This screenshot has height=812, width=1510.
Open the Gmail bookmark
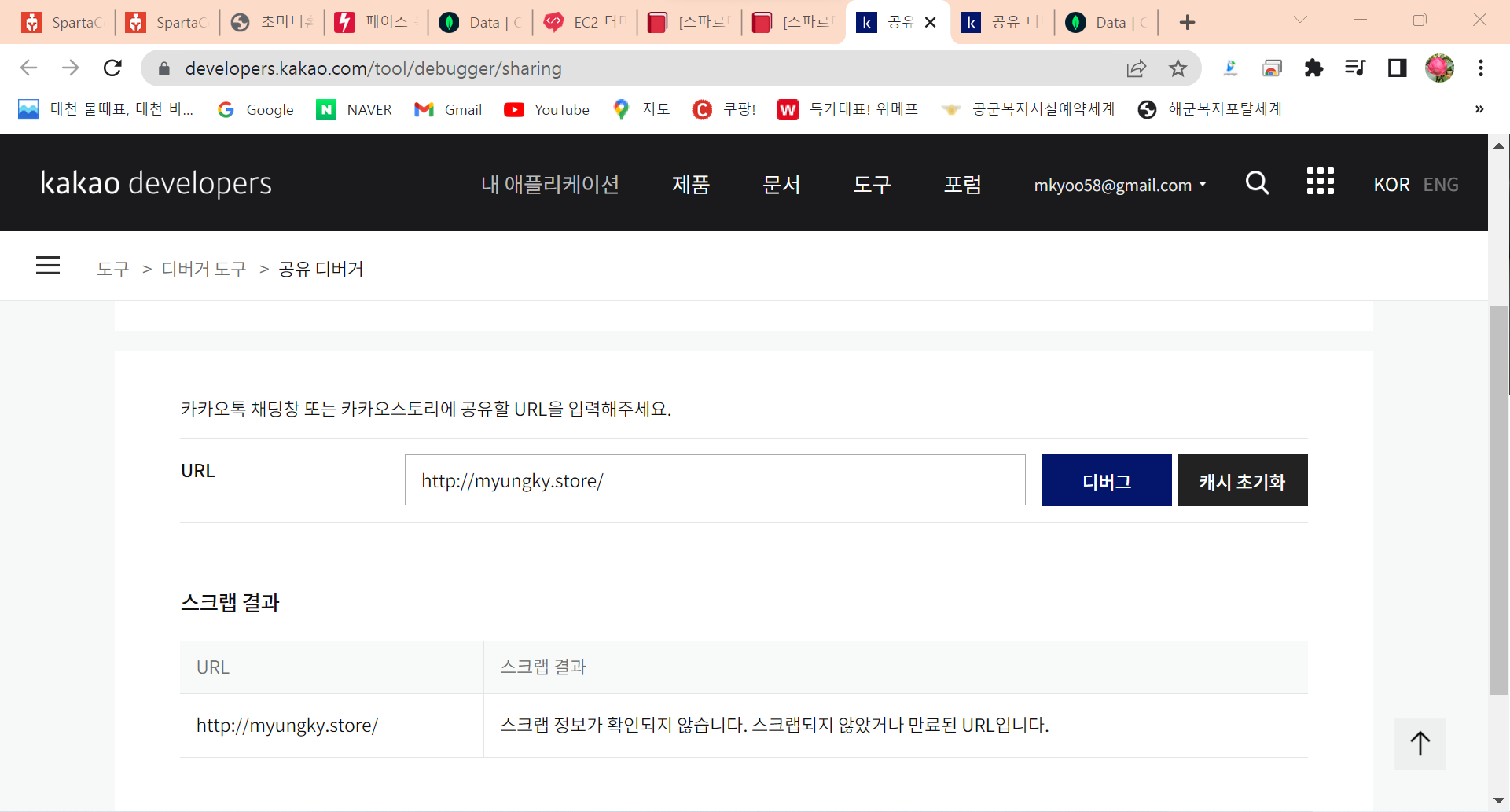click(x=448, y=109)
